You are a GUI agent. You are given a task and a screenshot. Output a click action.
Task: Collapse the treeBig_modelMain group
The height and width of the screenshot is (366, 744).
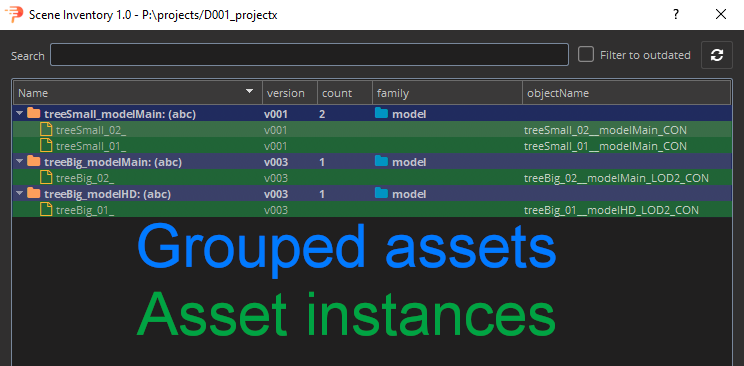coord(19,162)
